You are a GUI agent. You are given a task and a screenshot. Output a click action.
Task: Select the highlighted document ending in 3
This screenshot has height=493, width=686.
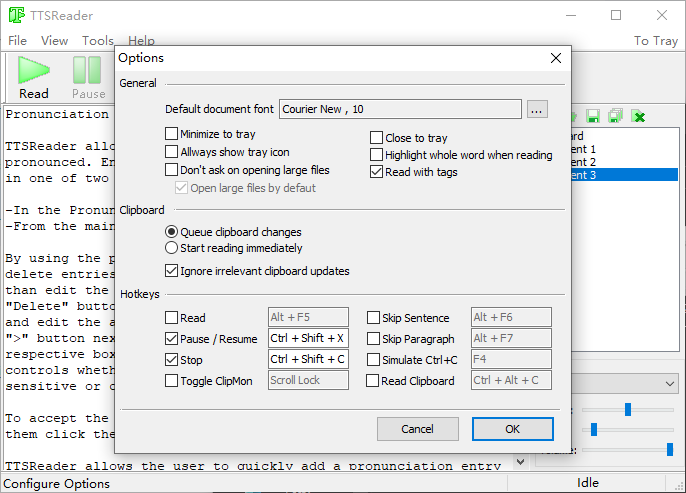coord(625,175)
